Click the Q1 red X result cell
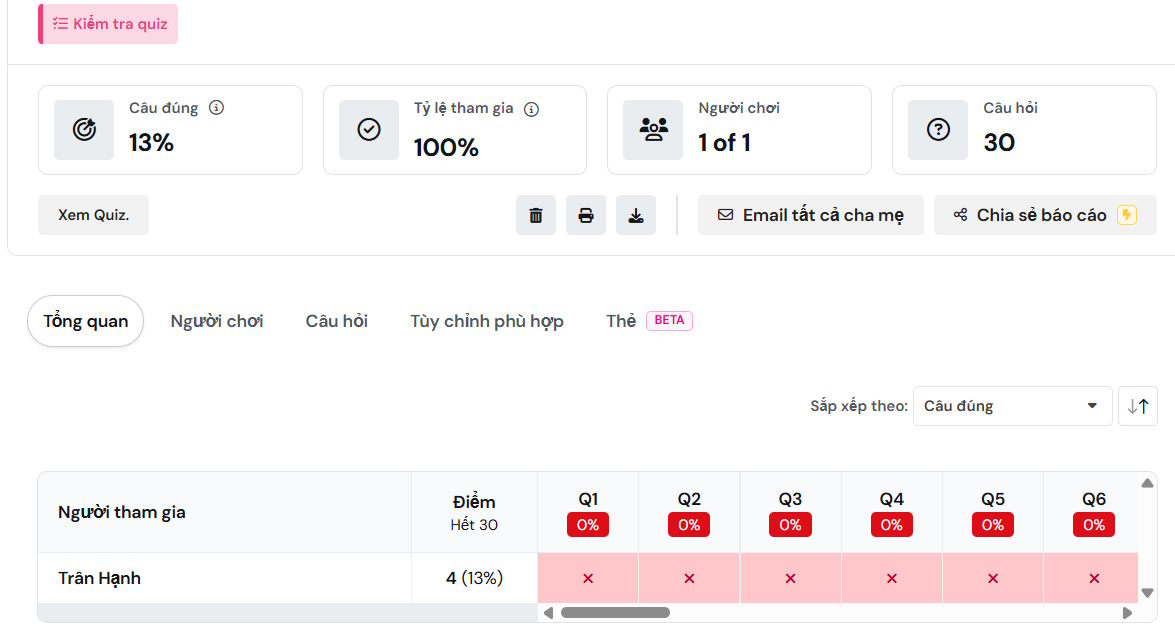Screen dimensions: 1175x625 (588, 578)
